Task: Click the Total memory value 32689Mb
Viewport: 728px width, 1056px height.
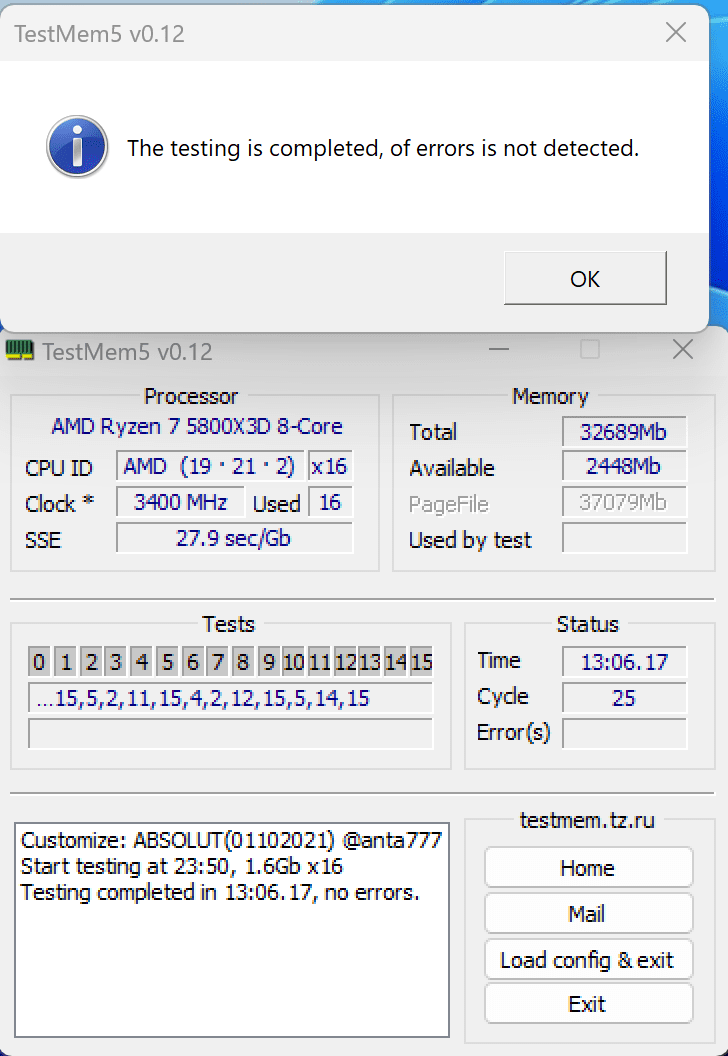Action: (624, 431)
